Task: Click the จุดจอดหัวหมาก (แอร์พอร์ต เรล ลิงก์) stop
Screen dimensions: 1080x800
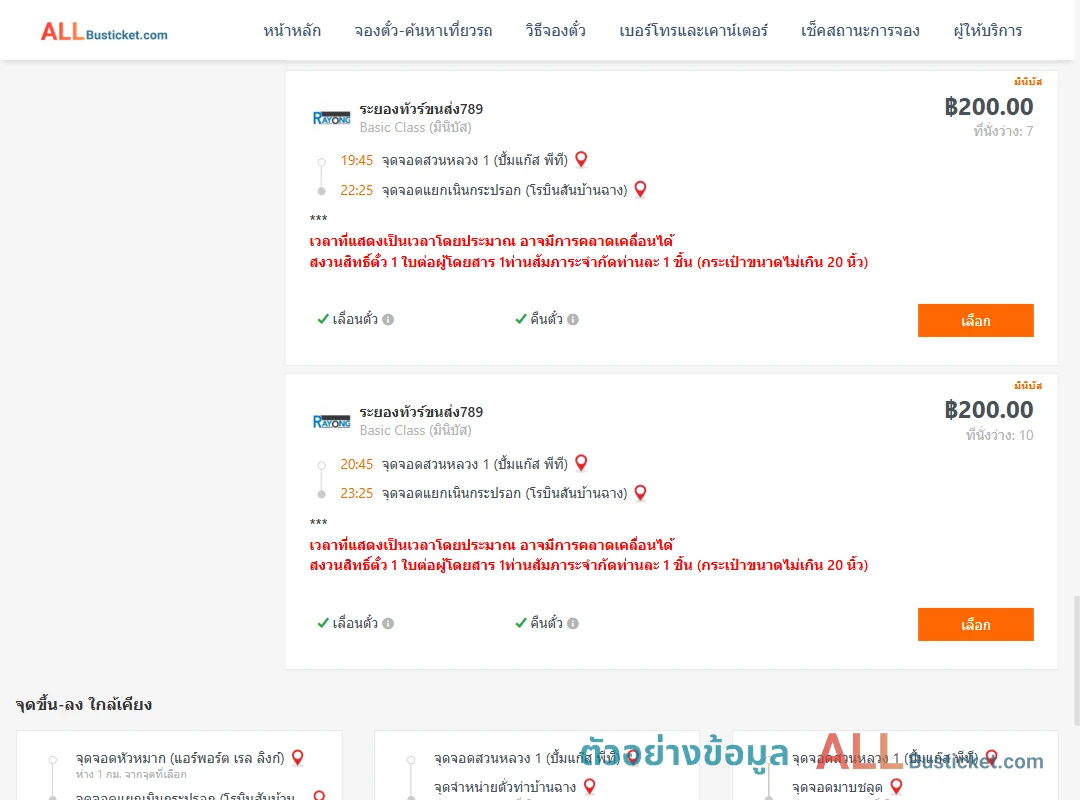Action: click(180, 758)
